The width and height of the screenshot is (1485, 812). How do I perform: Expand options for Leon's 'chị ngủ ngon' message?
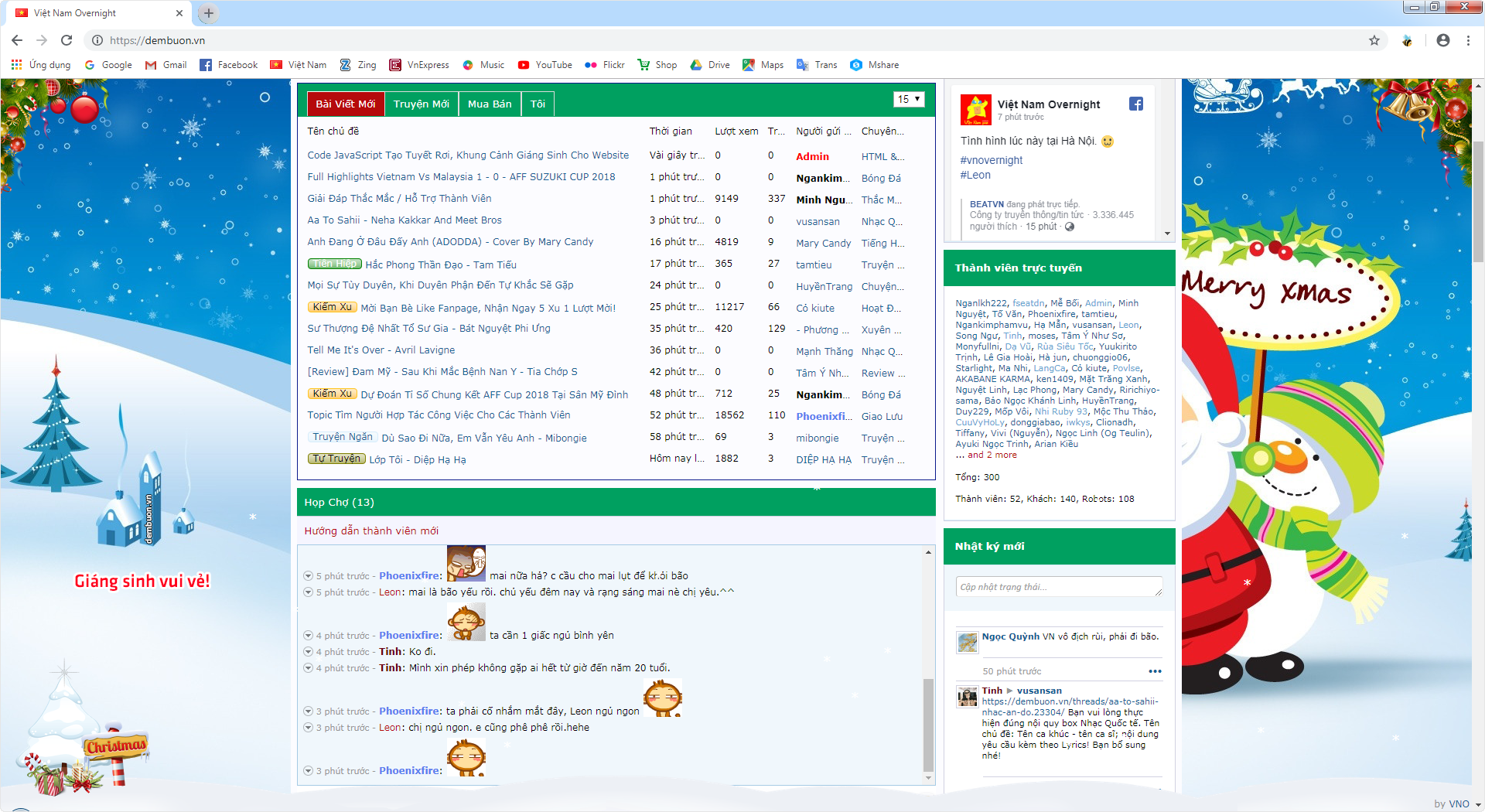click(308, 728)
